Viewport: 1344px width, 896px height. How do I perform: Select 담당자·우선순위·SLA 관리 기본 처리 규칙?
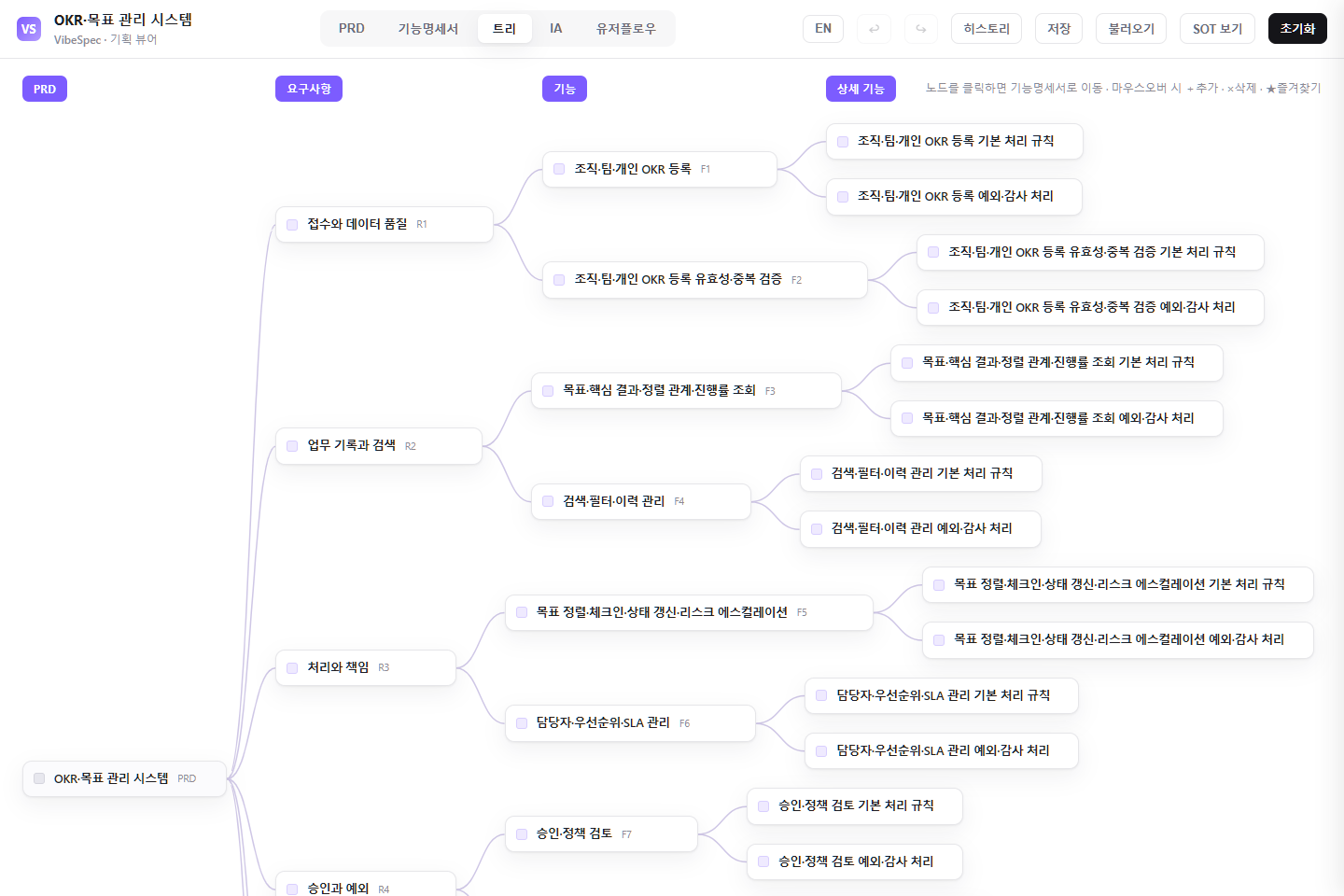pyautogui.click(x=941, y=695)
